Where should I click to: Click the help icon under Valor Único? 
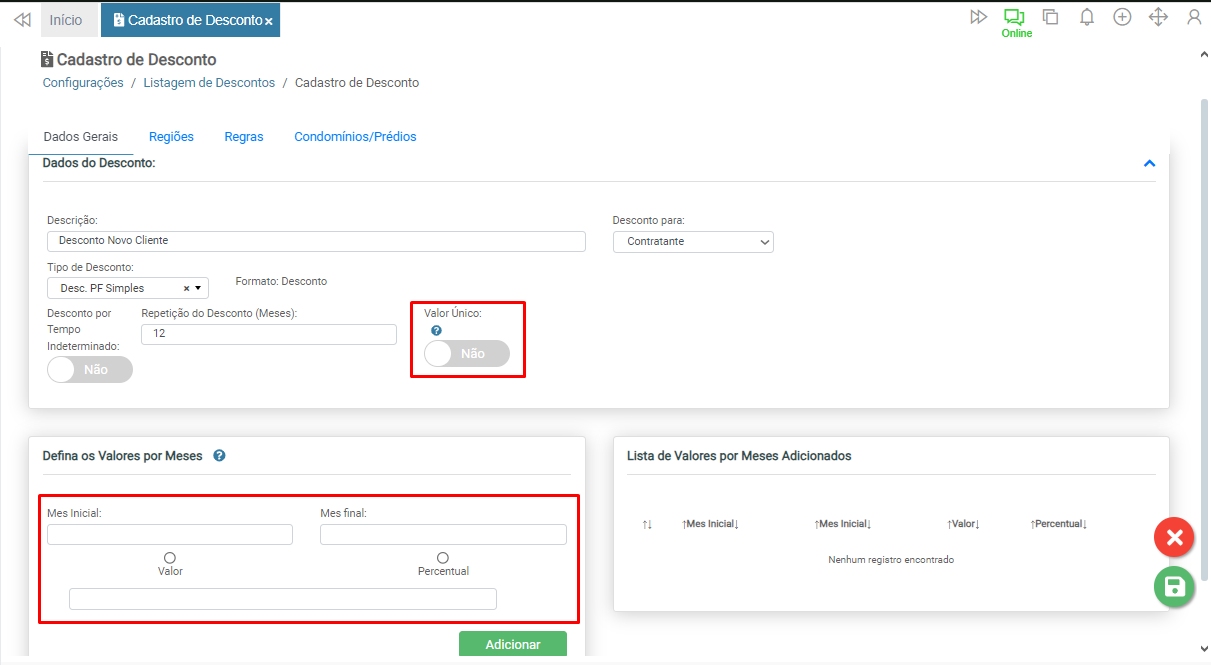436,331
